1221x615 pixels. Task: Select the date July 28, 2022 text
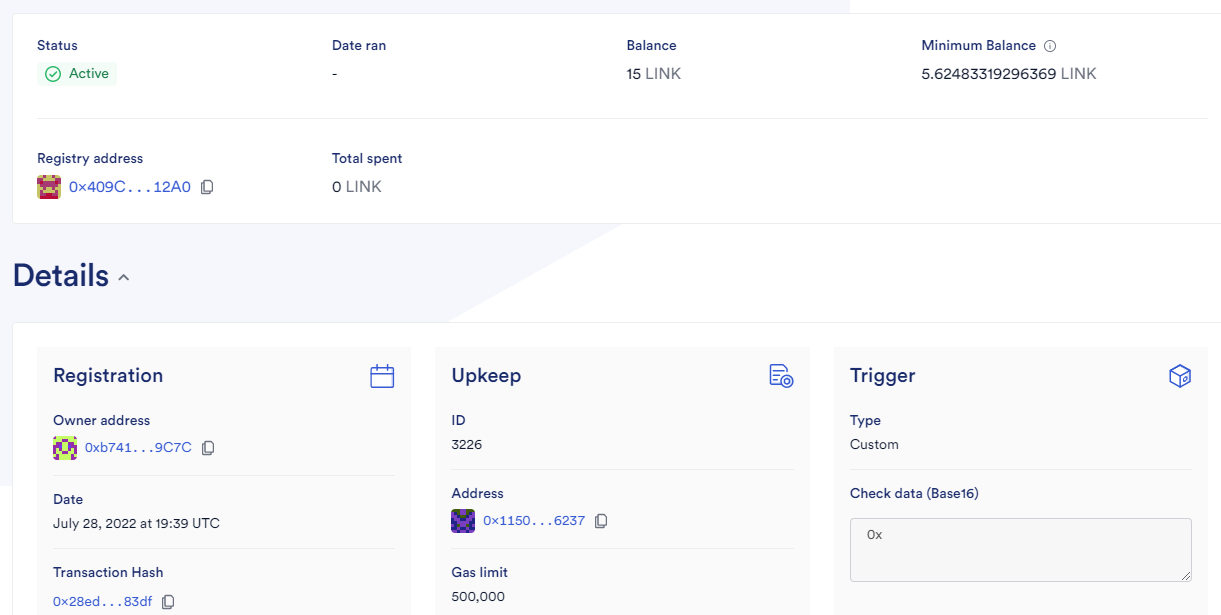[136, 524]
